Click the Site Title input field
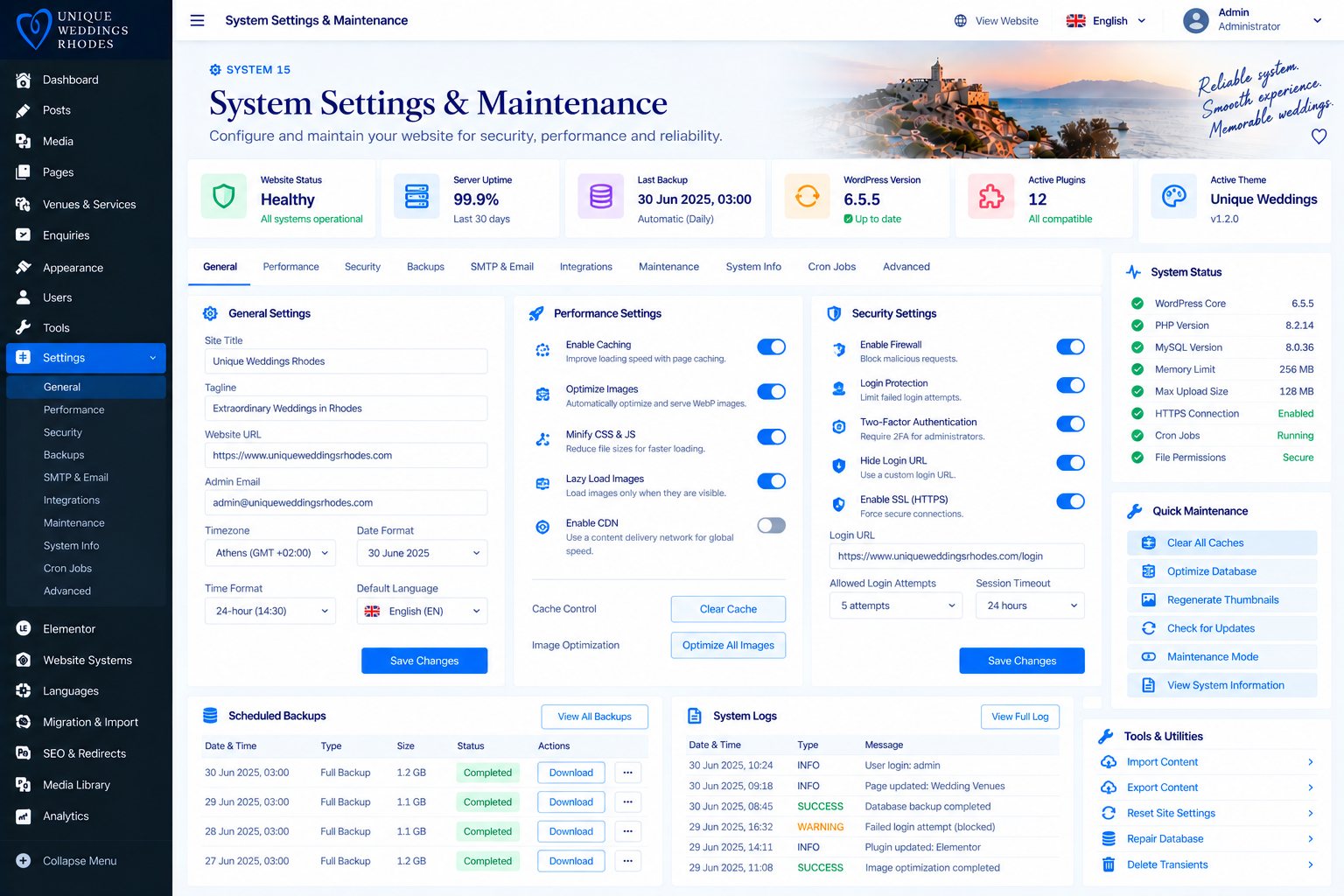 [x=346, y=361]
